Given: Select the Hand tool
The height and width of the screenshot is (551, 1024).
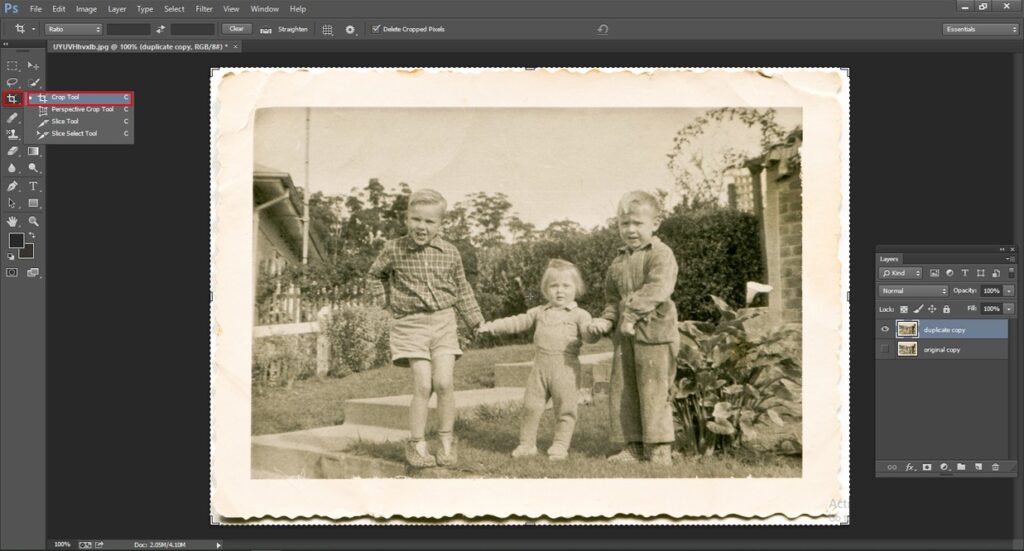Looking at the screenshot, I should 12,221.
